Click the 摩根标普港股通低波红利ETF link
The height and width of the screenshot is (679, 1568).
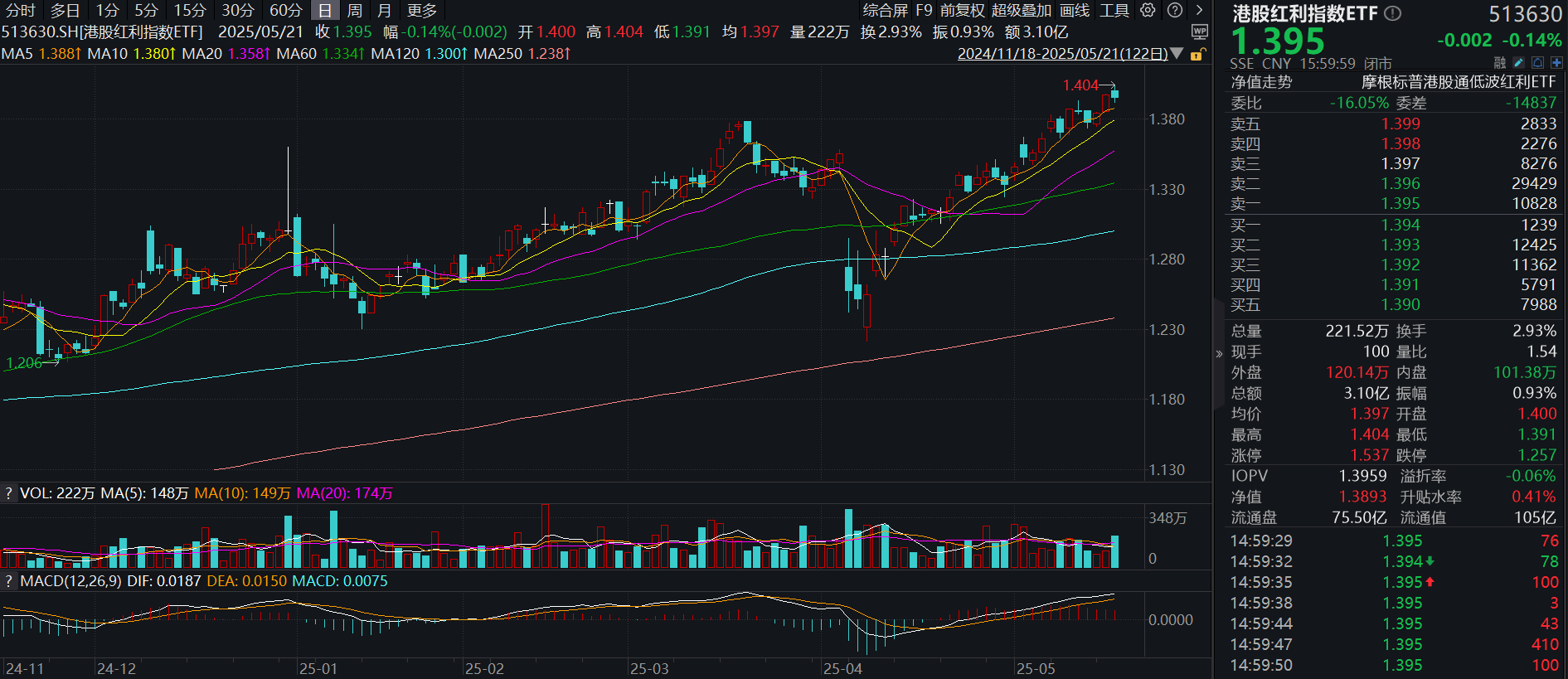pyautogui.click(x=1459, y=82)
